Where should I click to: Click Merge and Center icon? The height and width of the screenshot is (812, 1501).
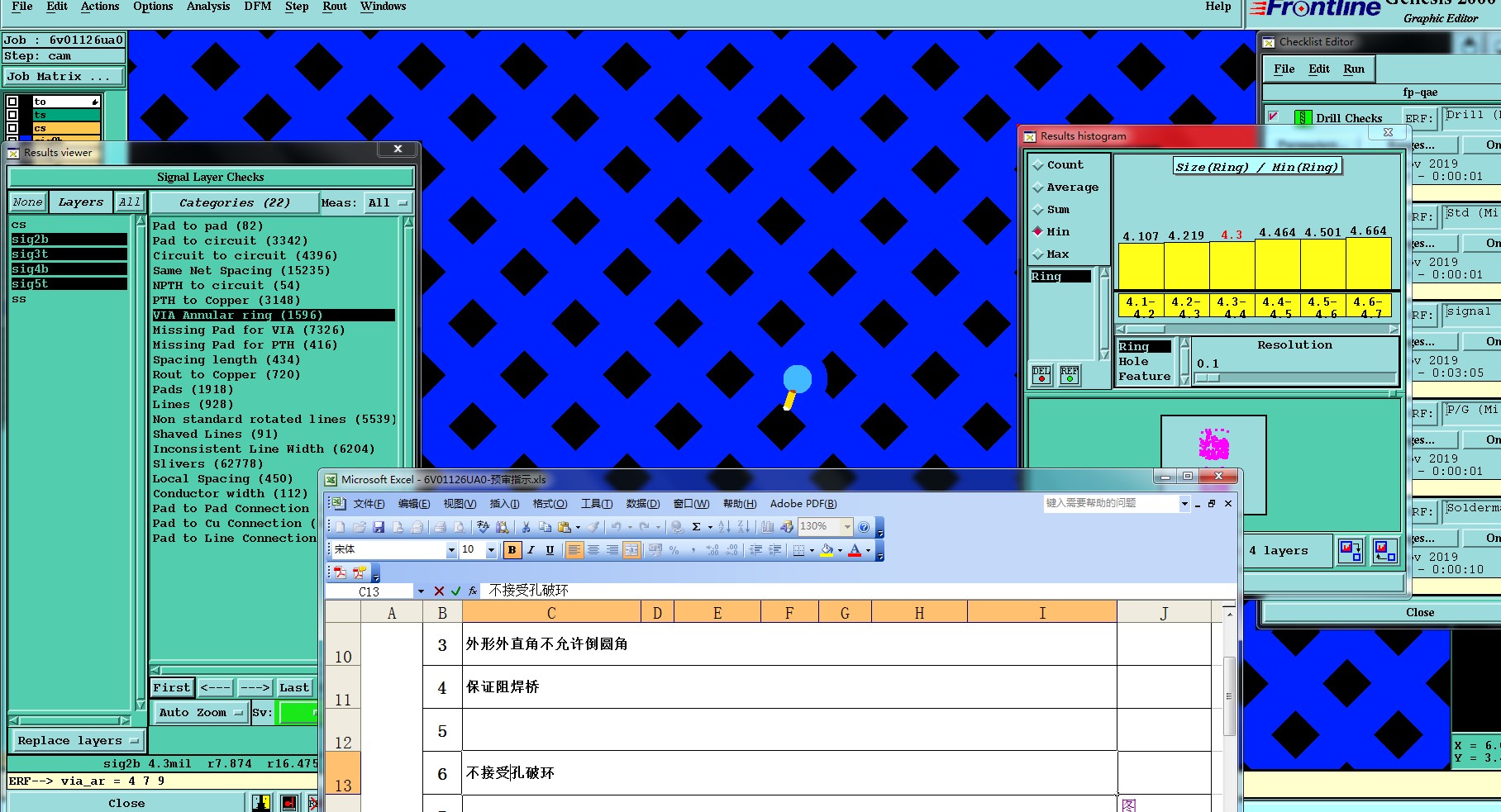click(x=631, y=550)
